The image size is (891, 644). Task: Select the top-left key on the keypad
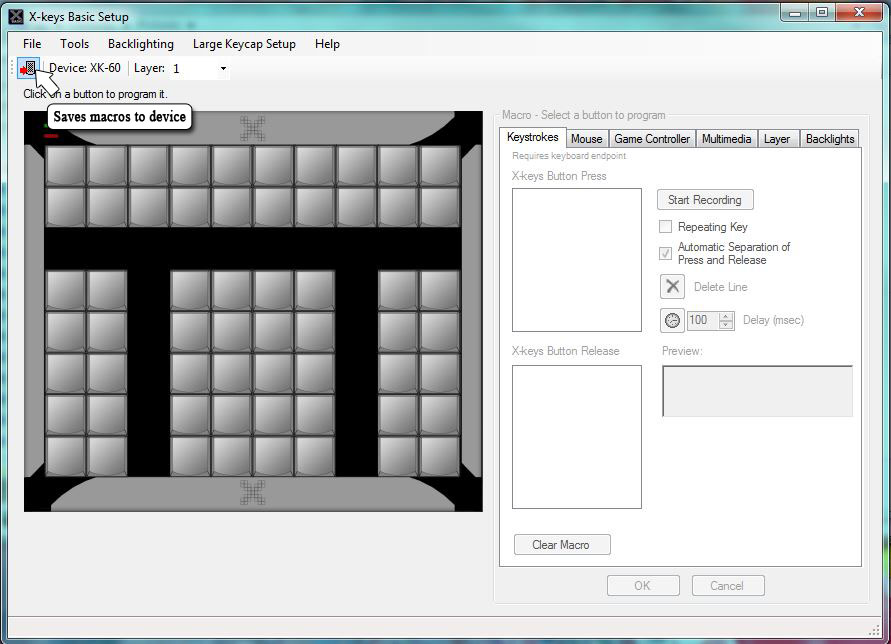click(x=65, y=166)
